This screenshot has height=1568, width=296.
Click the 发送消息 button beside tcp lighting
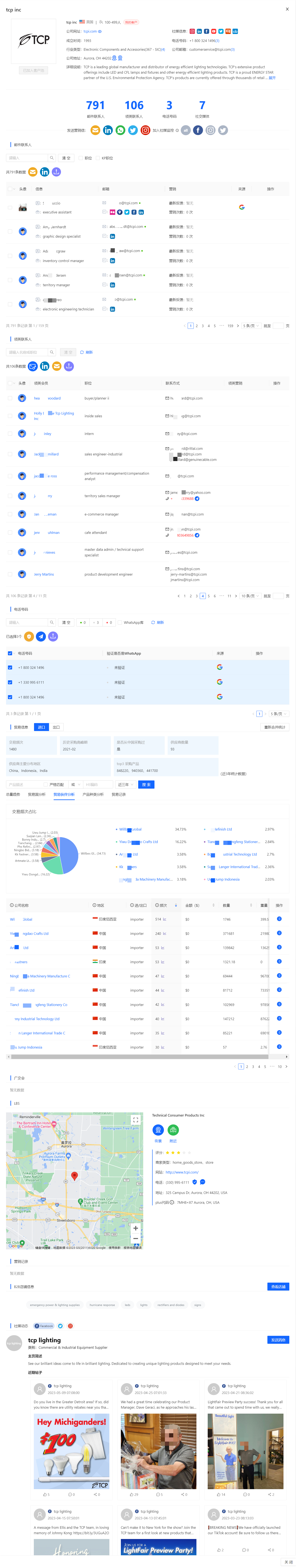pos(278,1340)
